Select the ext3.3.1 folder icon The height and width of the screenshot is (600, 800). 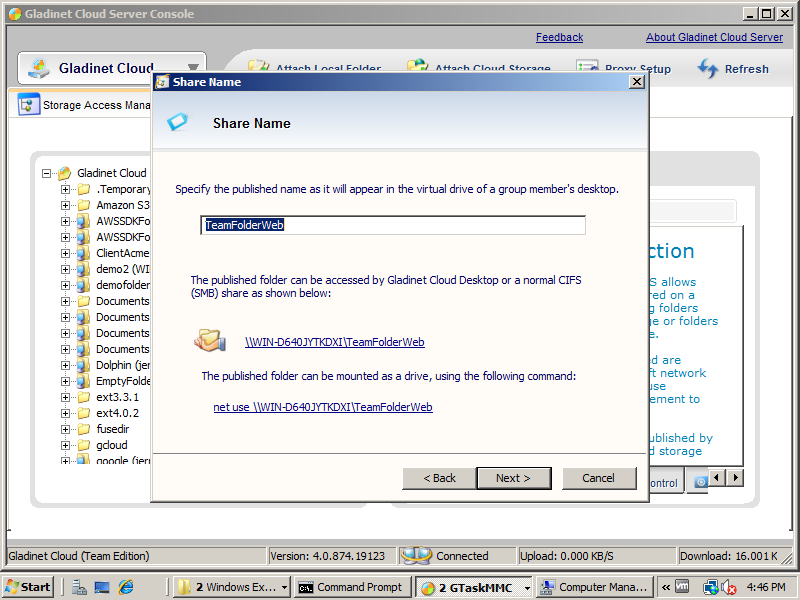[84, 397]
